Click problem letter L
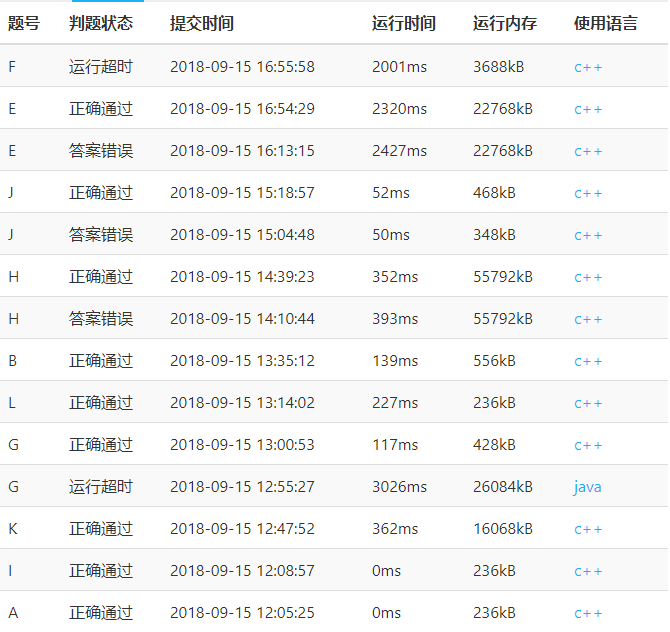Screen dimensions: 670x632 pyautogui.click(x=12, y=403)
